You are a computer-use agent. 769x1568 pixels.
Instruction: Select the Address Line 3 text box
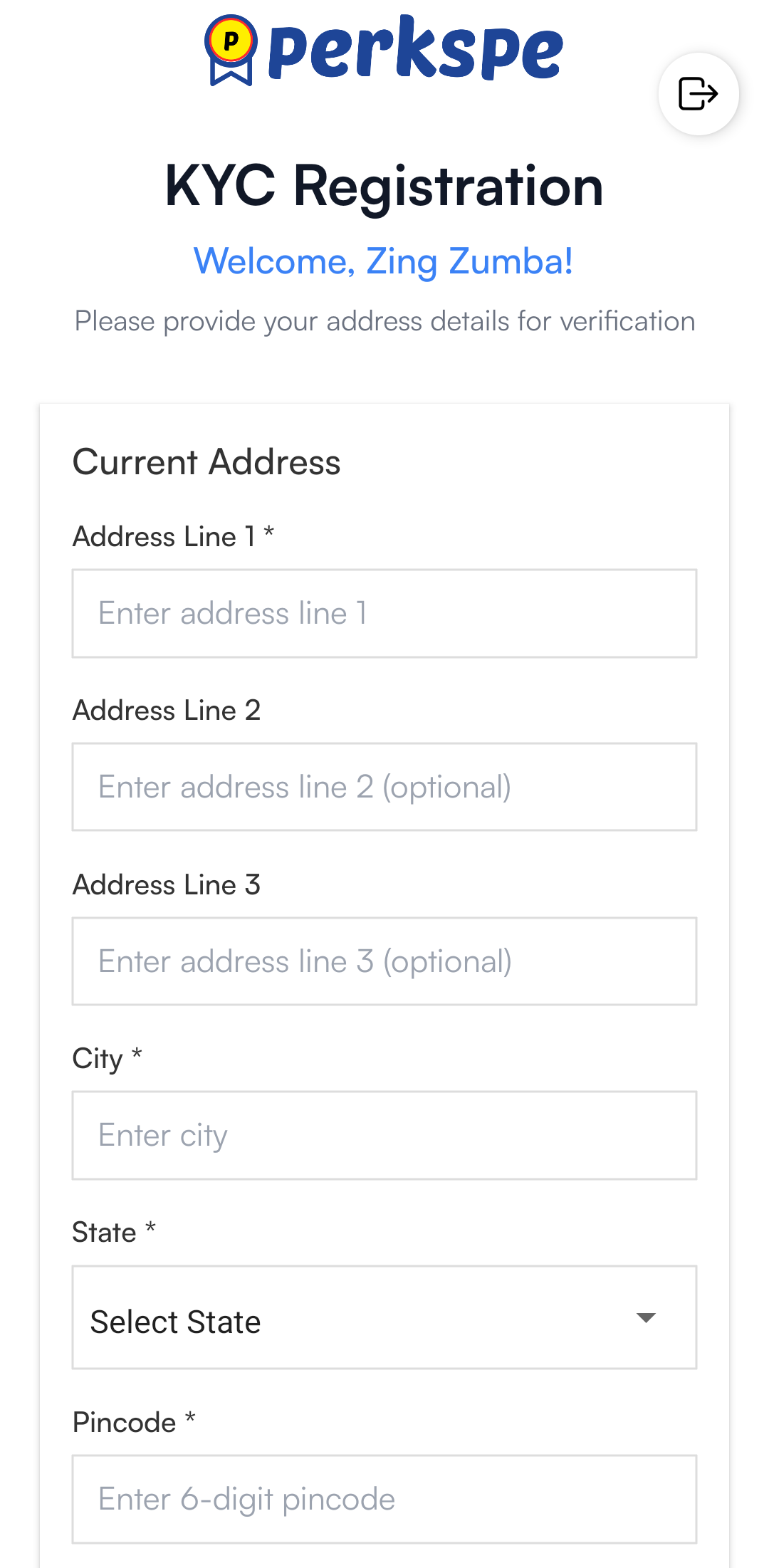[384, 961]
